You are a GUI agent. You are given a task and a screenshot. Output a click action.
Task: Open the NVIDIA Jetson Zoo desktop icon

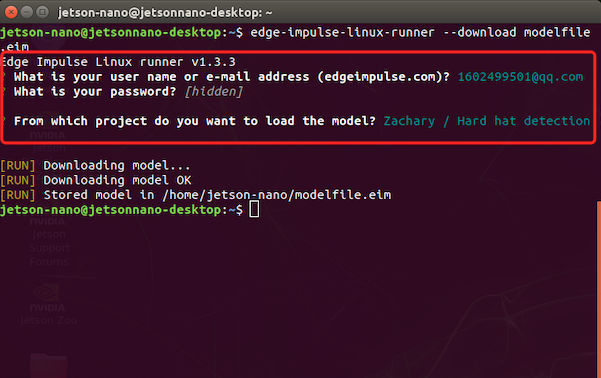coord(48,305)
